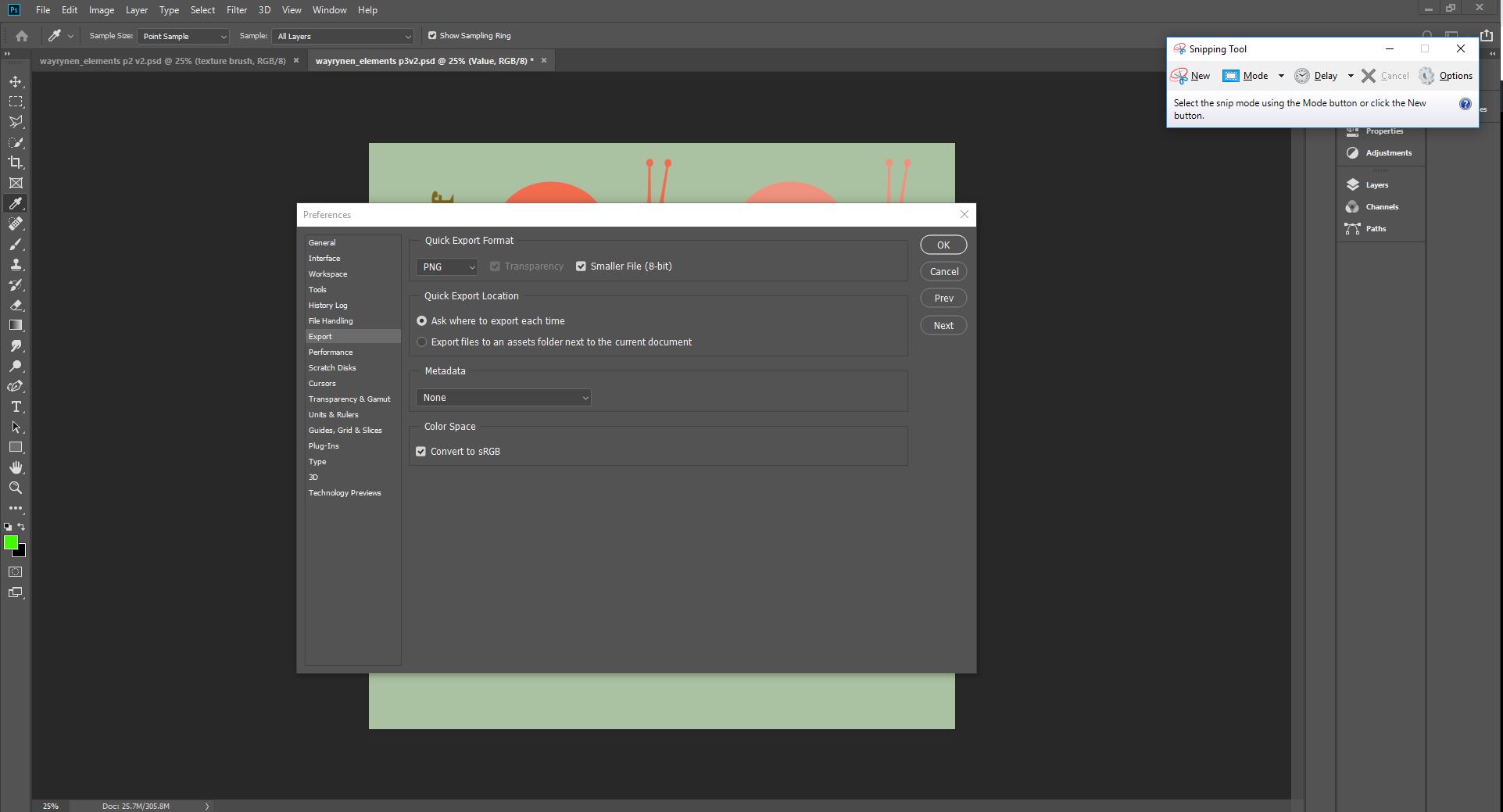Click the Snipping Tool New button
The width and height of the screenshot is (1503, 812).
[1190, 76]
